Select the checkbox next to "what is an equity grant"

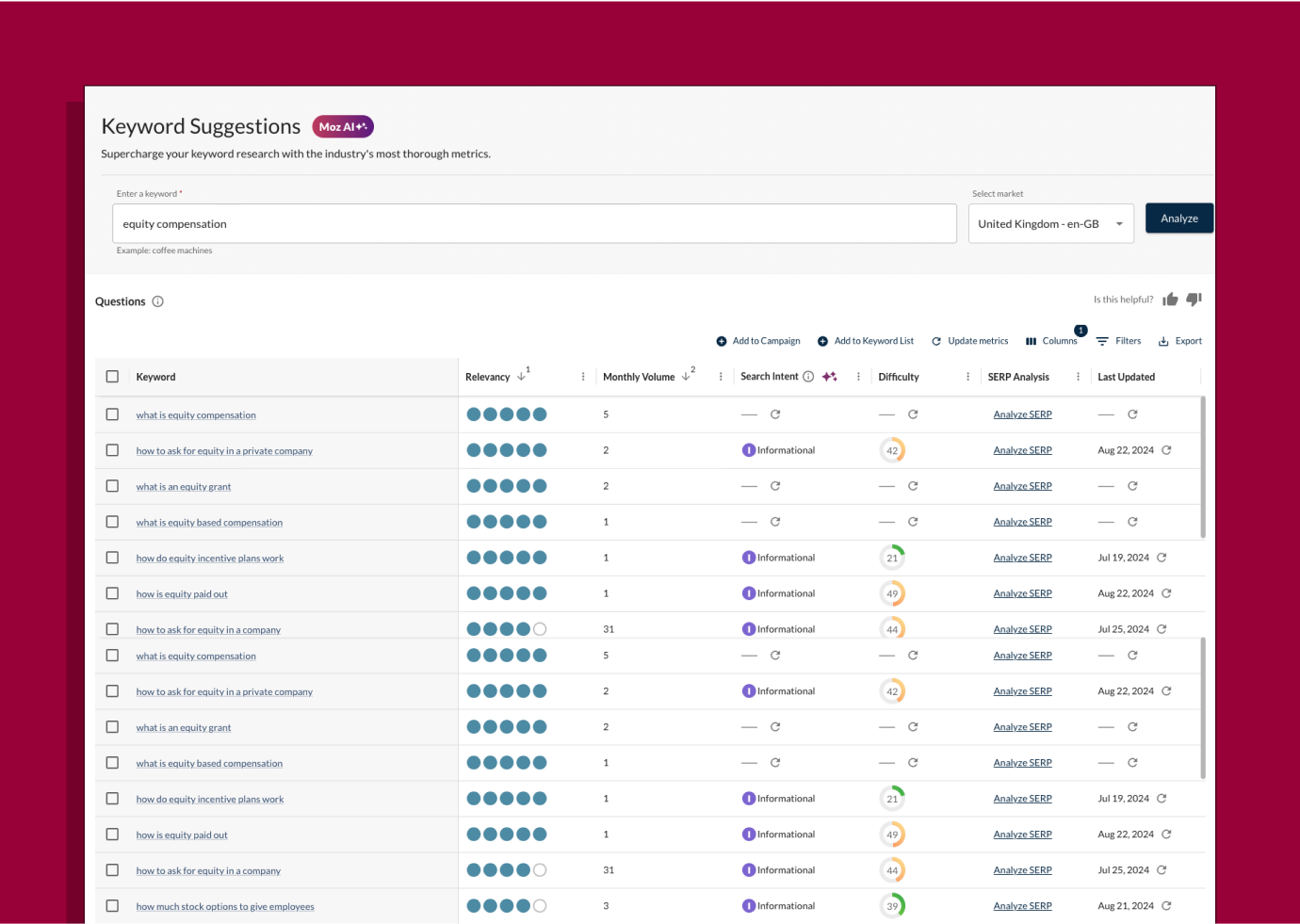pyautogui.click(x=112, y=486)
